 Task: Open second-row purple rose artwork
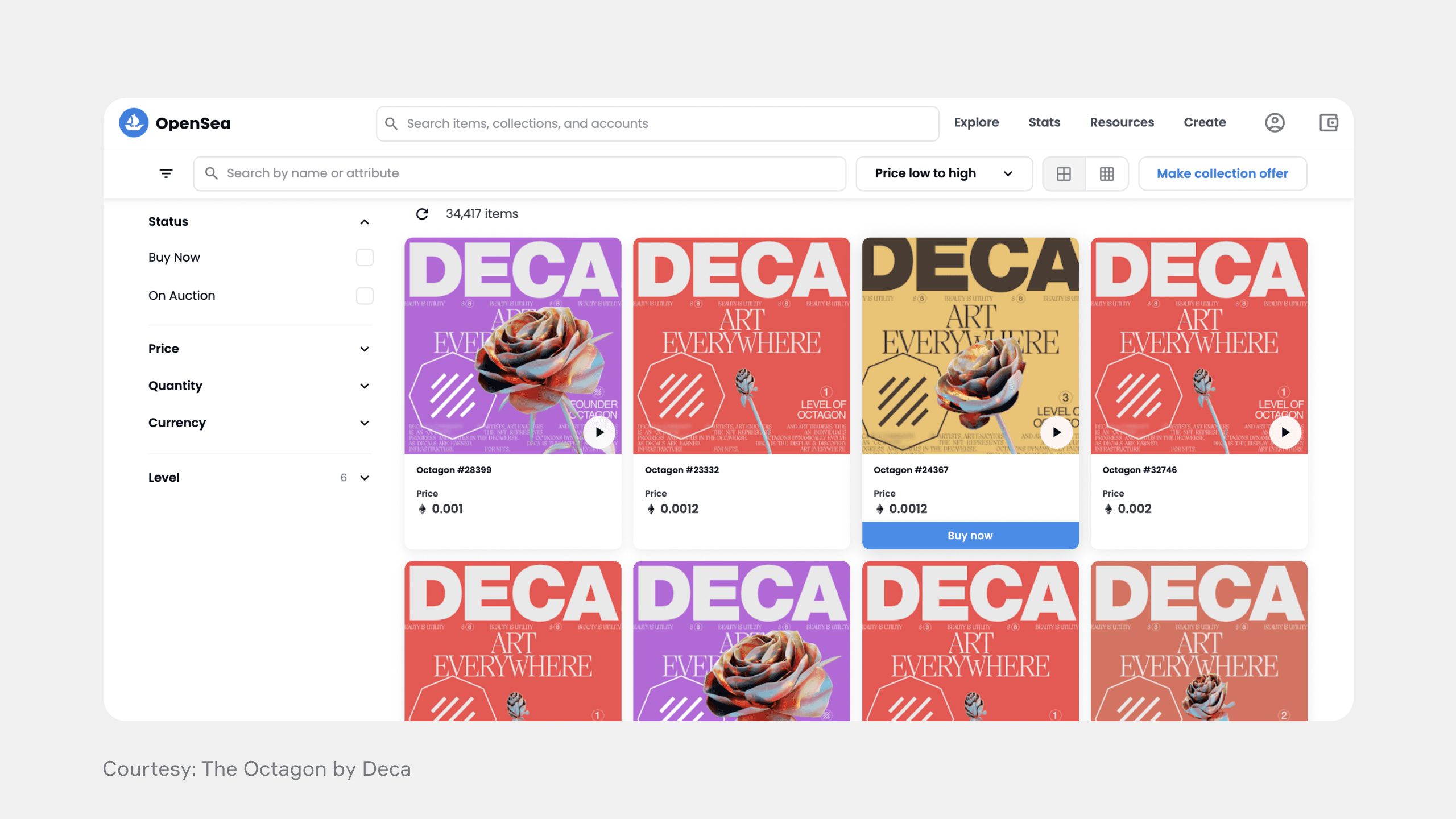point(742,641)
